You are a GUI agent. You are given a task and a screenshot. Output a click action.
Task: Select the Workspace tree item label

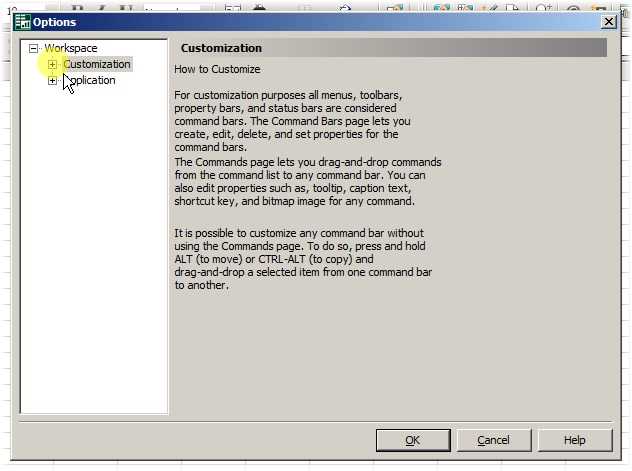pos(71,48)
